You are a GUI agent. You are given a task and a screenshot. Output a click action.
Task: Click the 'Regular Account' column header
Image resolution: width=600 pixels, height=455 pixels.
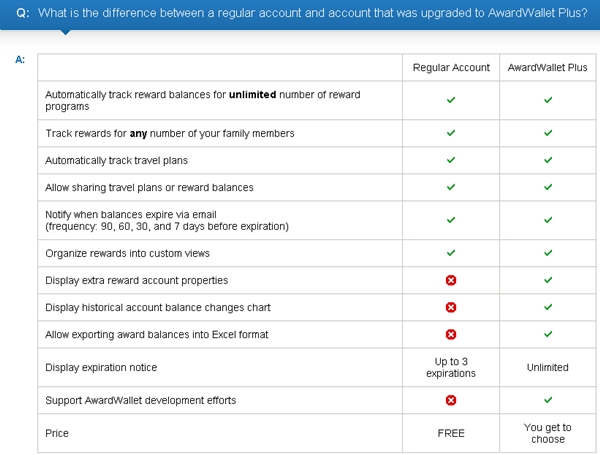(451, 67)
